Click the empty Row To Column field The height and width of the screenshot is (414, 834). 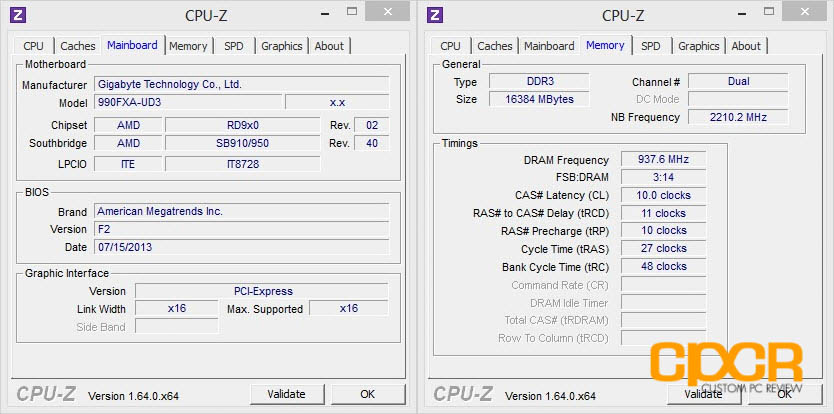[663, 338]
